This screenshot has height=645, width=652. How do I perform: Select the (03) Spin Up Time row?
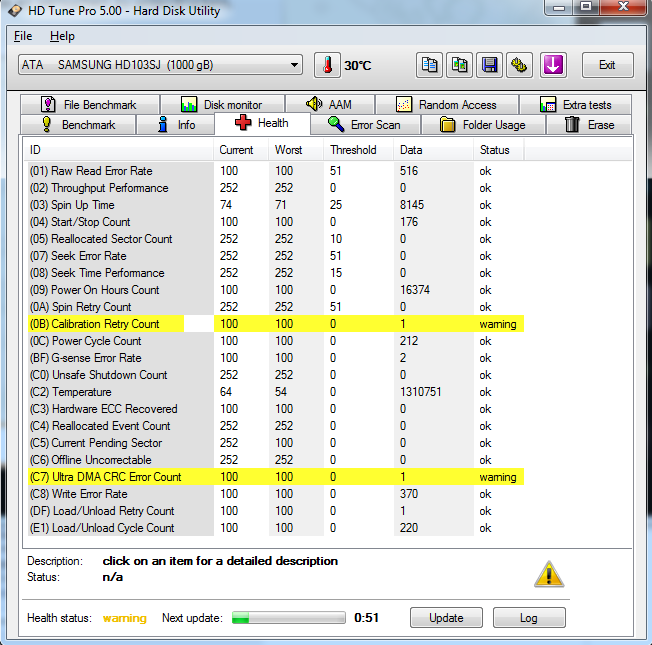[276, 205]
